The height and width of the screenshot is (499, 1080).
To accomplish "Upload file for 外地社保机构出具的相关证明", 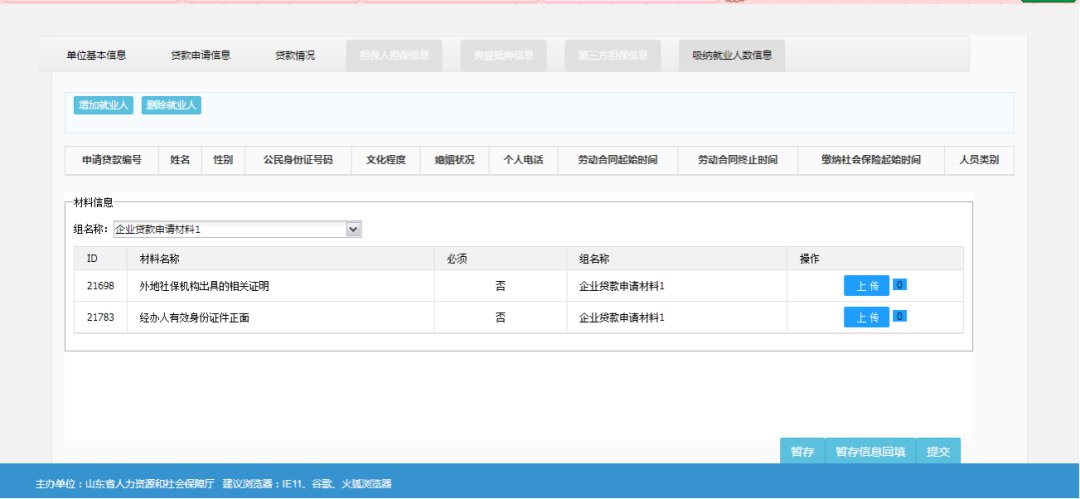I will click(866, 286).
